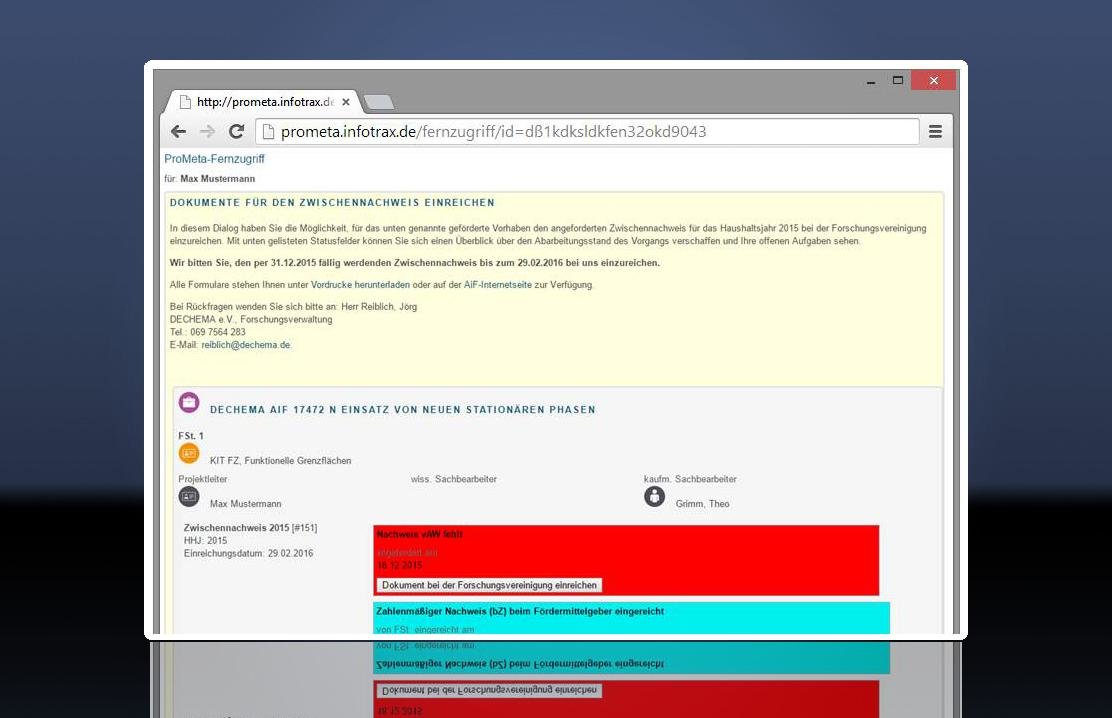Click the browser back arrow

(179, 131)
